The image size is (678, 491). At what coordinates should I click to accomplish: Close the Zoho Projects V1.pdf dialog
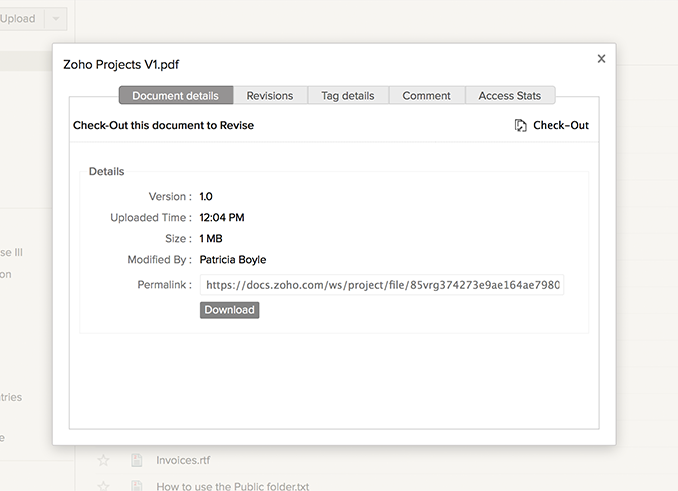click(601, 59)
